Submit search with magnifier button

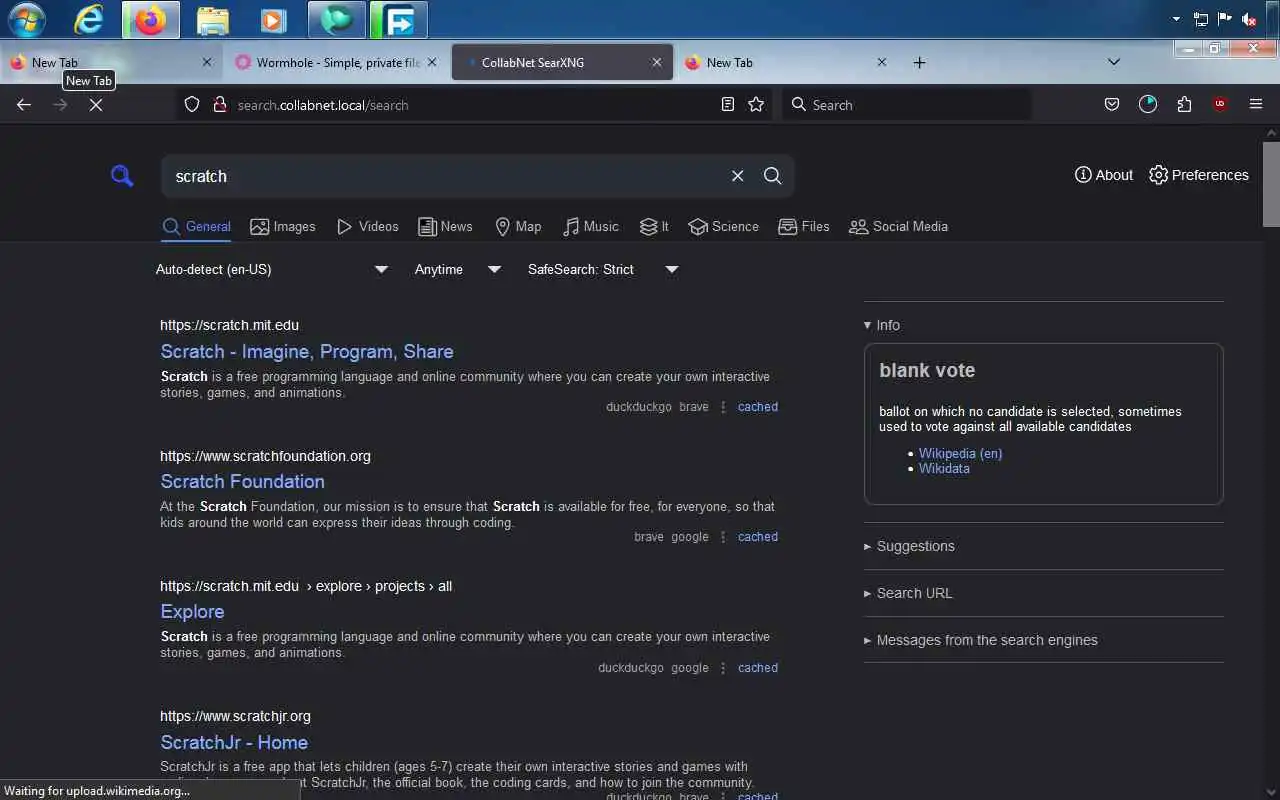tap(772, 176)
